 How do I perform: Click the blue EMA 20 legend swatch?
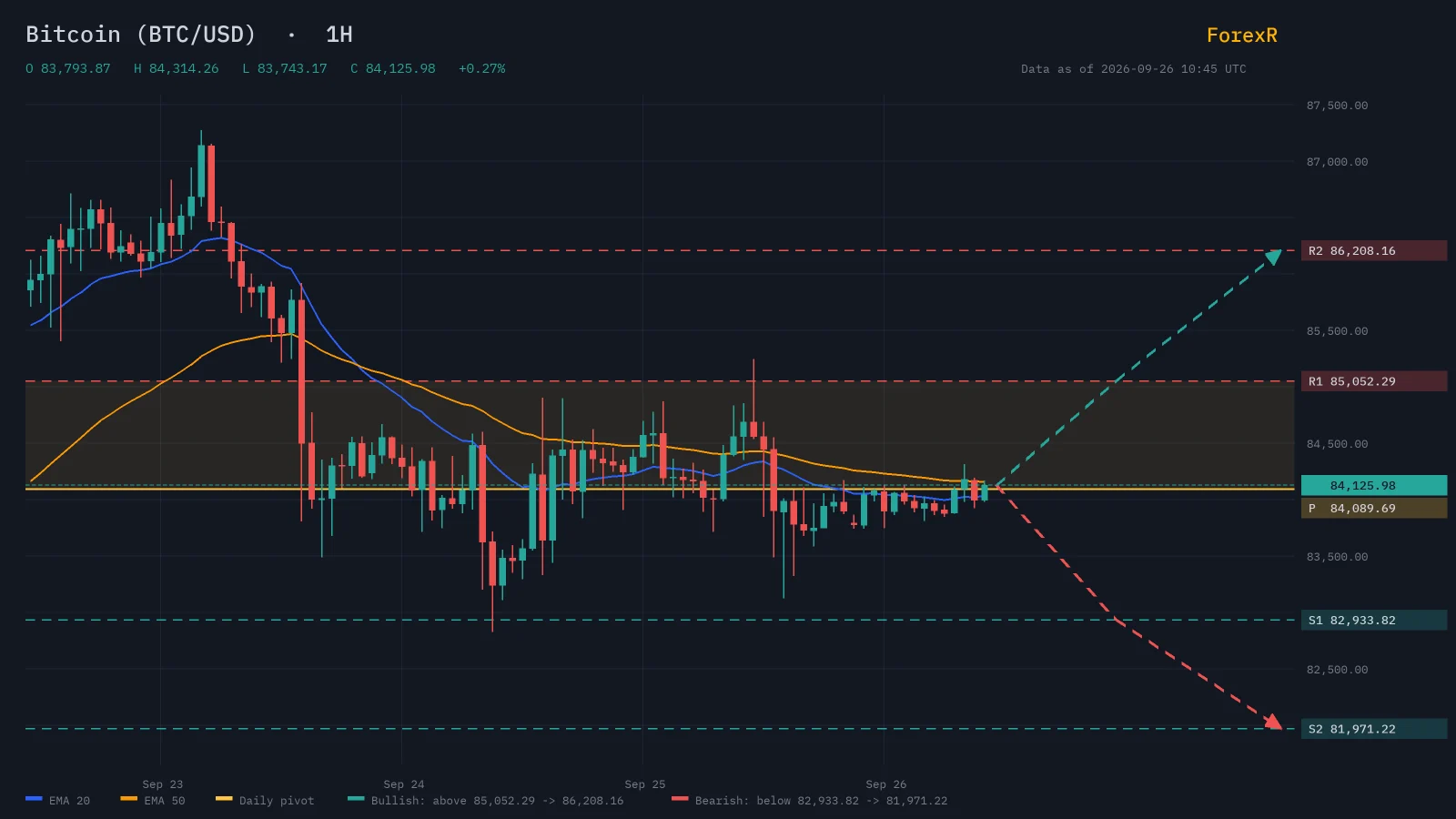tap(34, 799)
